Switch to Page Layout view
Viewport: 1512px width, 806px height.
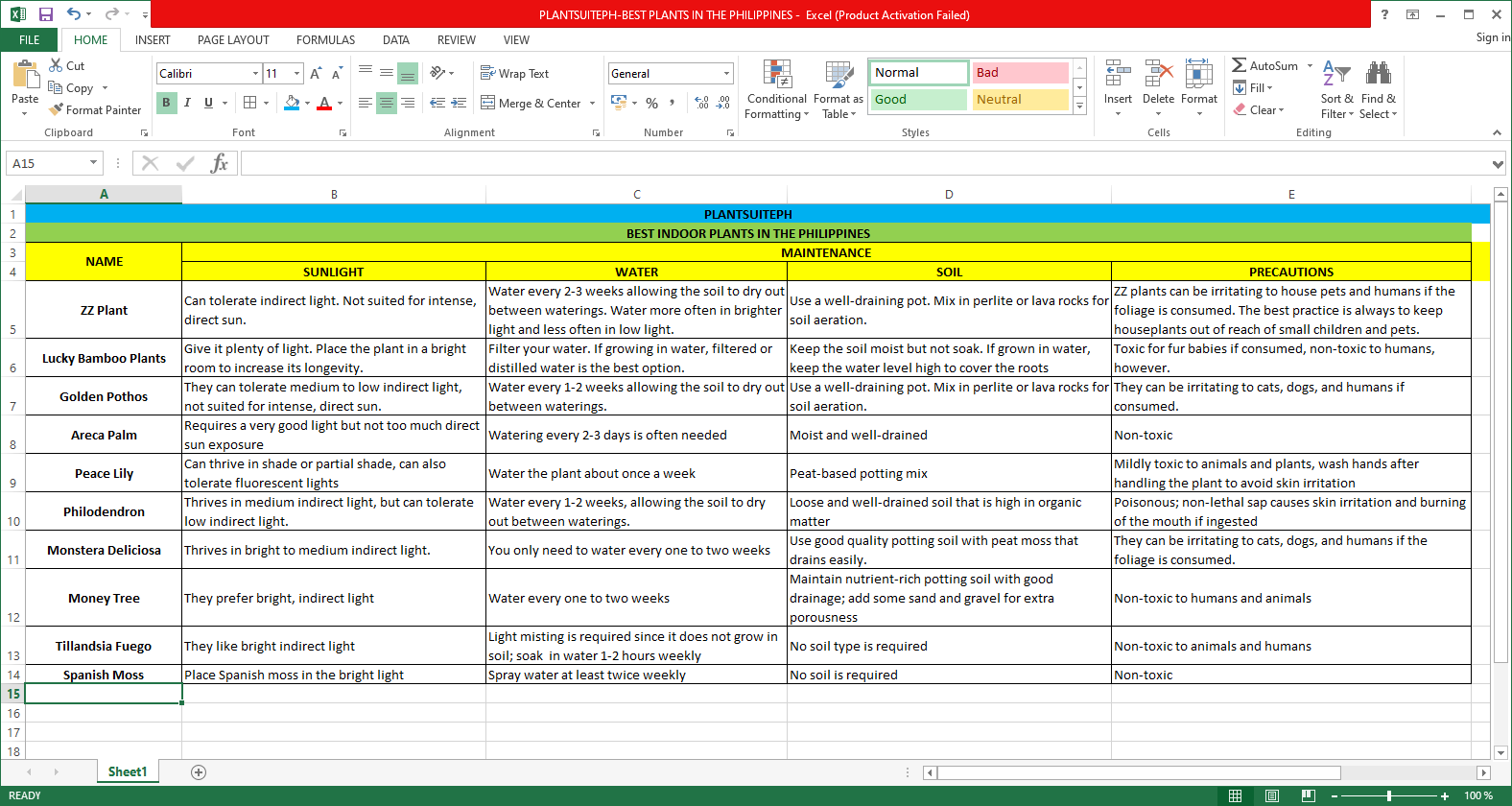(x=1271, y=795)
